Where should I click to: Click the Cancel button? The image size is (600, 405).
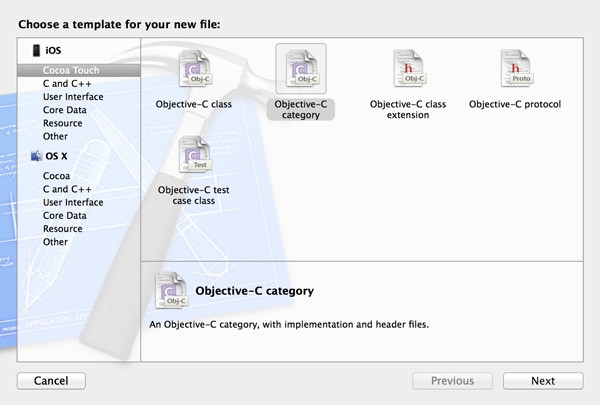[x=51, y=381]
